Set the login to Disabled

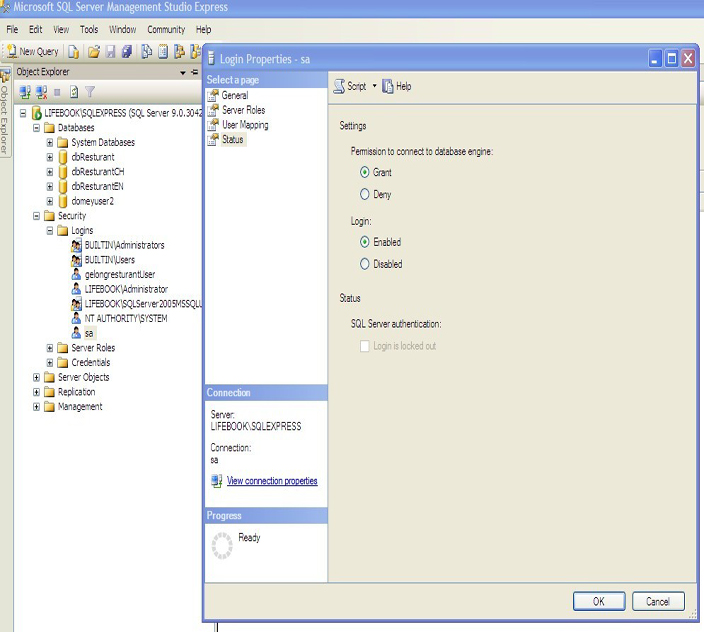pyautogui.click(x=365, y=264)
